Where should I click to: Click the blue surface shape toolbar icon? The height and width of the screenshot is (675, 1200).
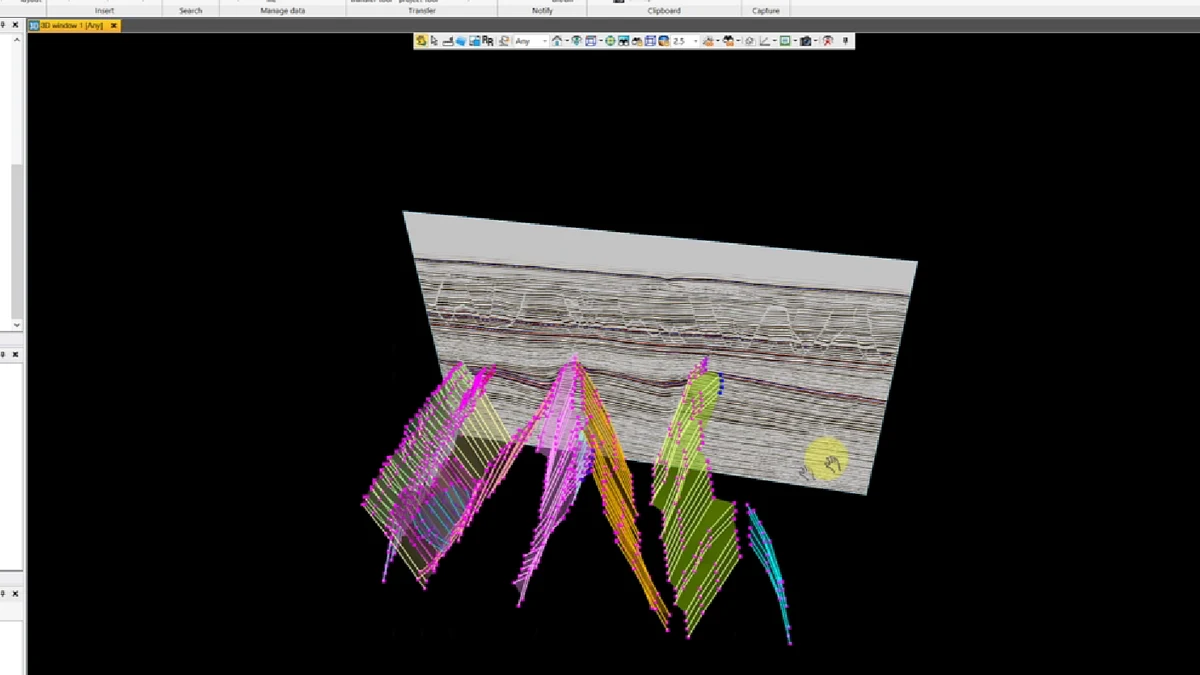(461, 41)
